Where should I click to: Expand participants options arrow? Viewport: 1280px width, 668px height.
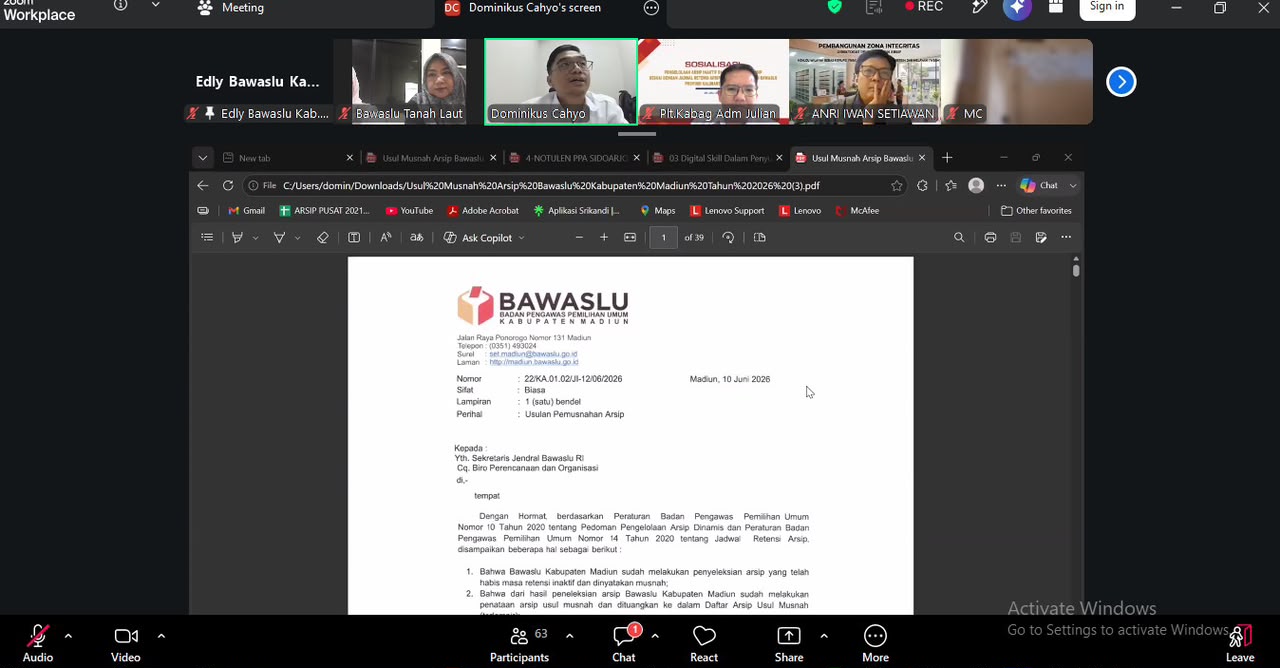coord(569,635)
